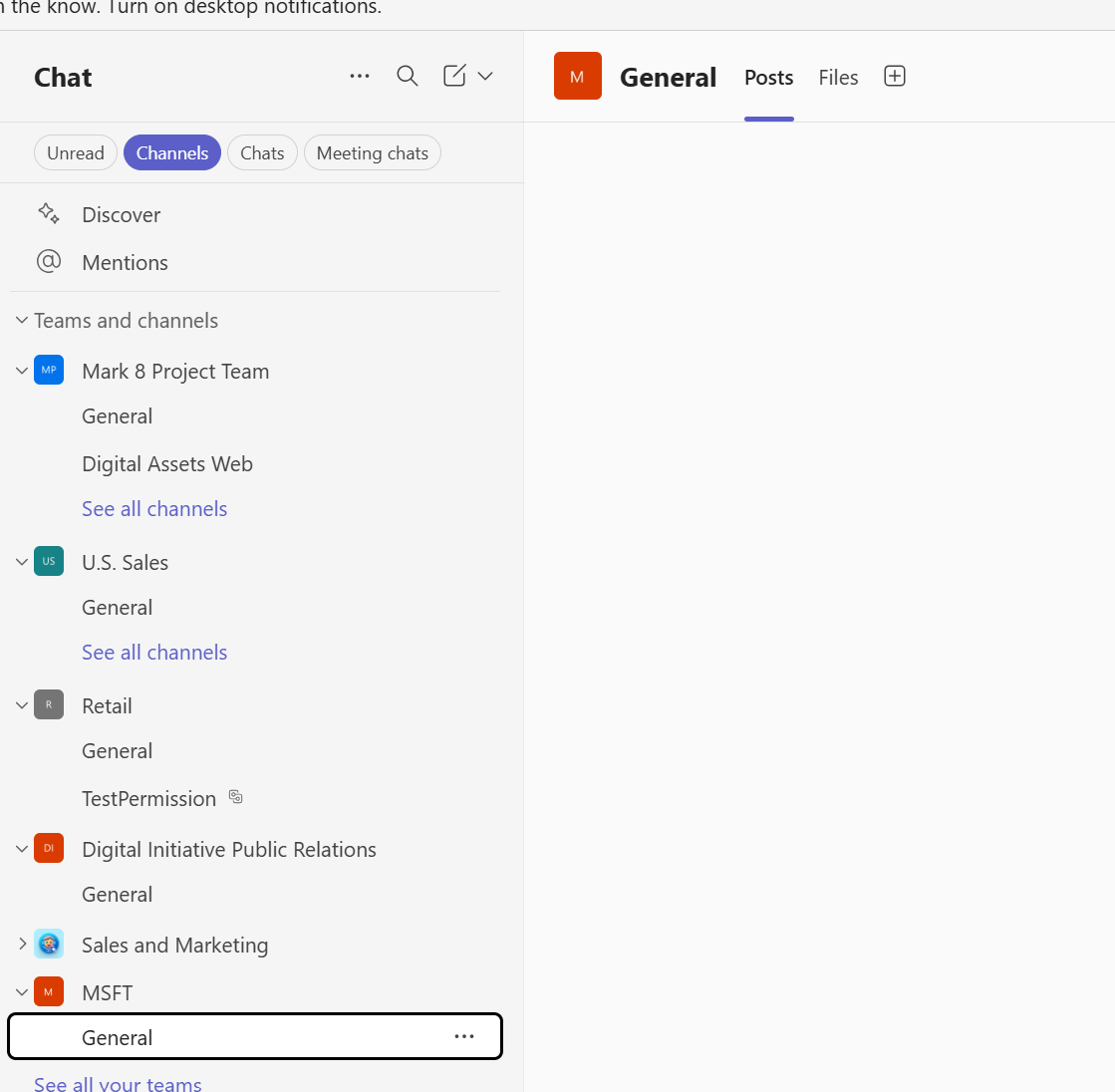Start a new chat with compose icon
Screen dimensions: 1115x1092
pyautogui.click(x=454, y=76)
